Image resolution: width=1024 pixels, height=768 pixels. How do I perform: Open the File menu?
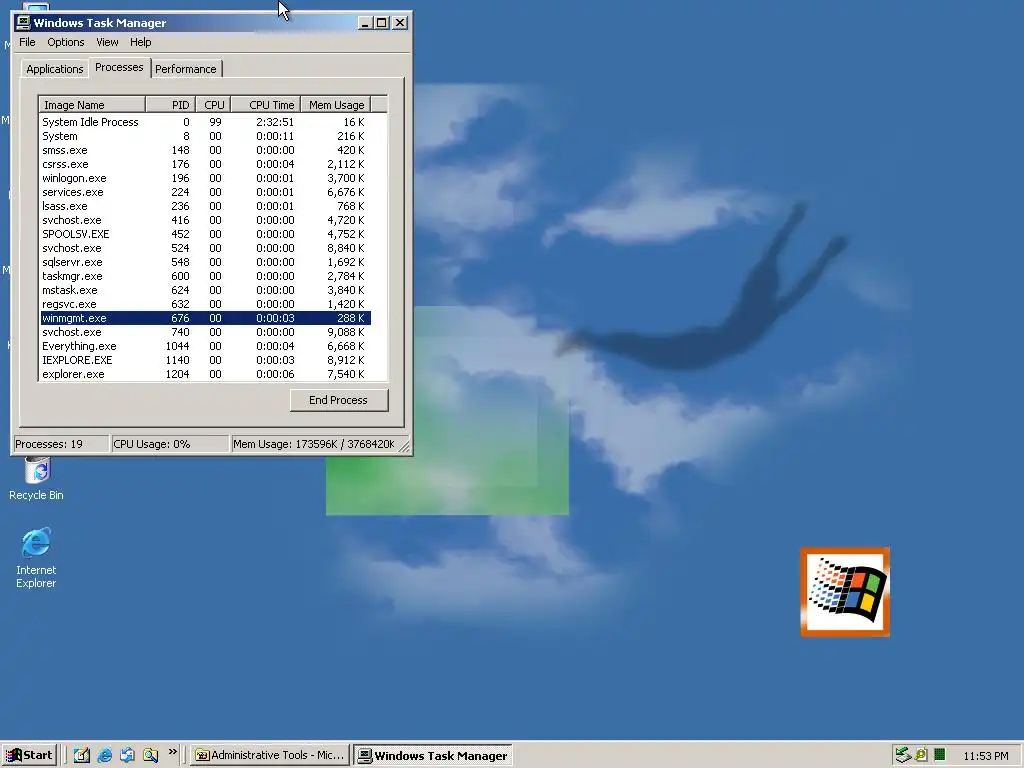[27, 42]
